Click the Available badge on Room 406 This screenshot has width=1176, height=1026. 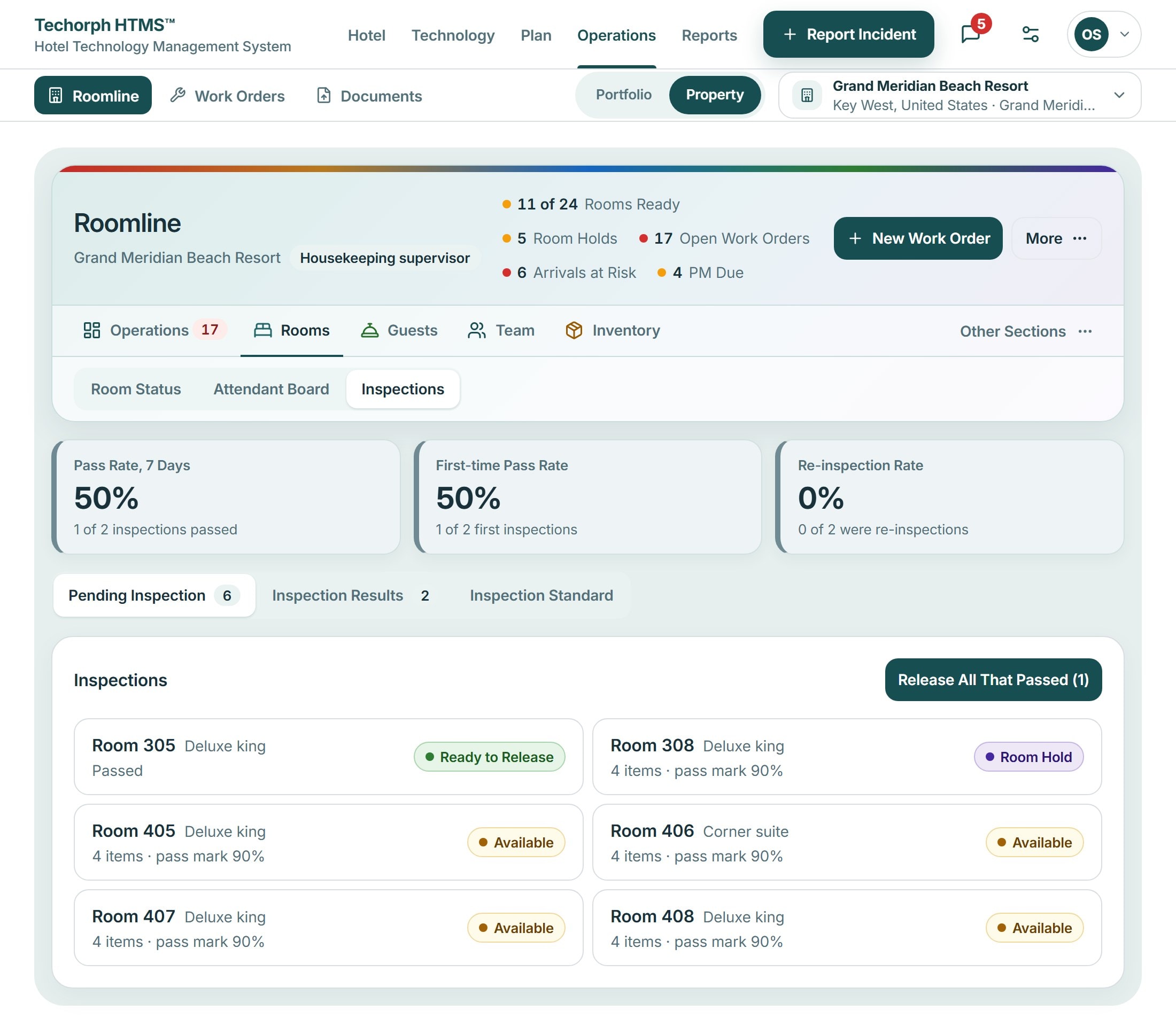pyautogui.click(x=1034, y=842)
